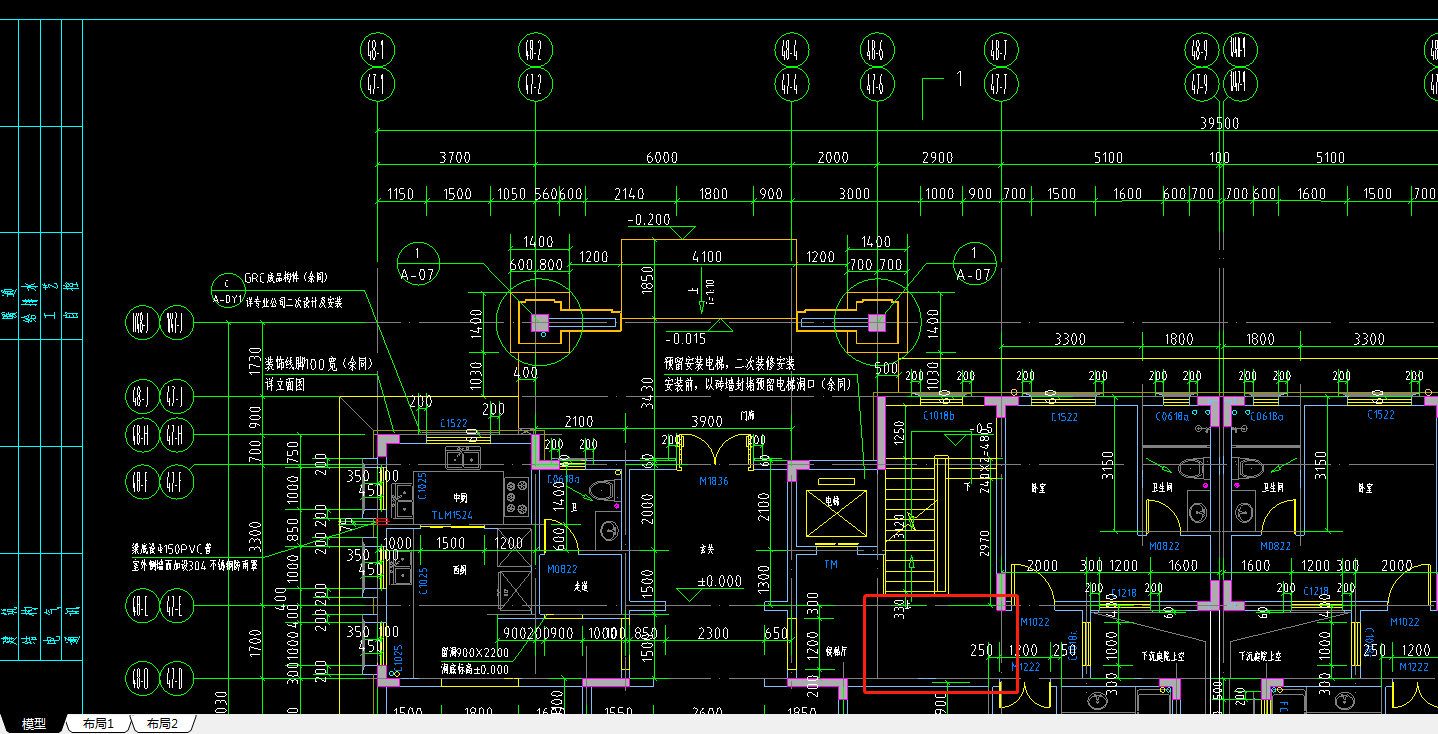Select the double kitchen sink under C1522
This screenshot has width=1438, height=734.
coord(463,458)
